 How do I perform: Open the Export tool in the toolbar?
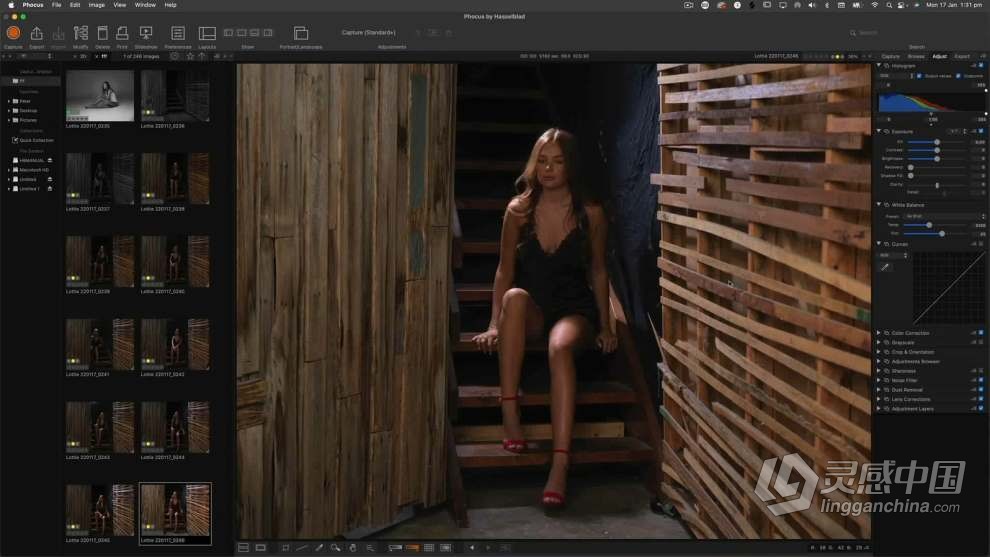(37, 33)
